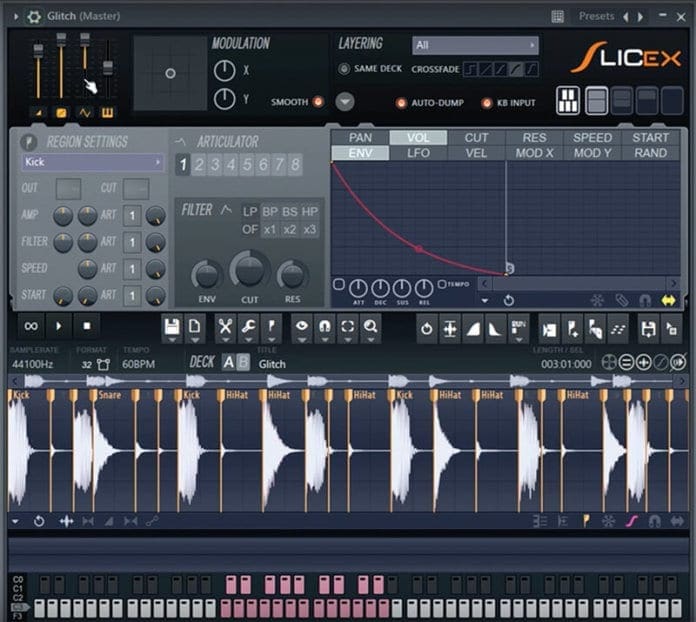696x622 pixels.
Task: Open the Kick region selector dropdown
Action: 92,162
